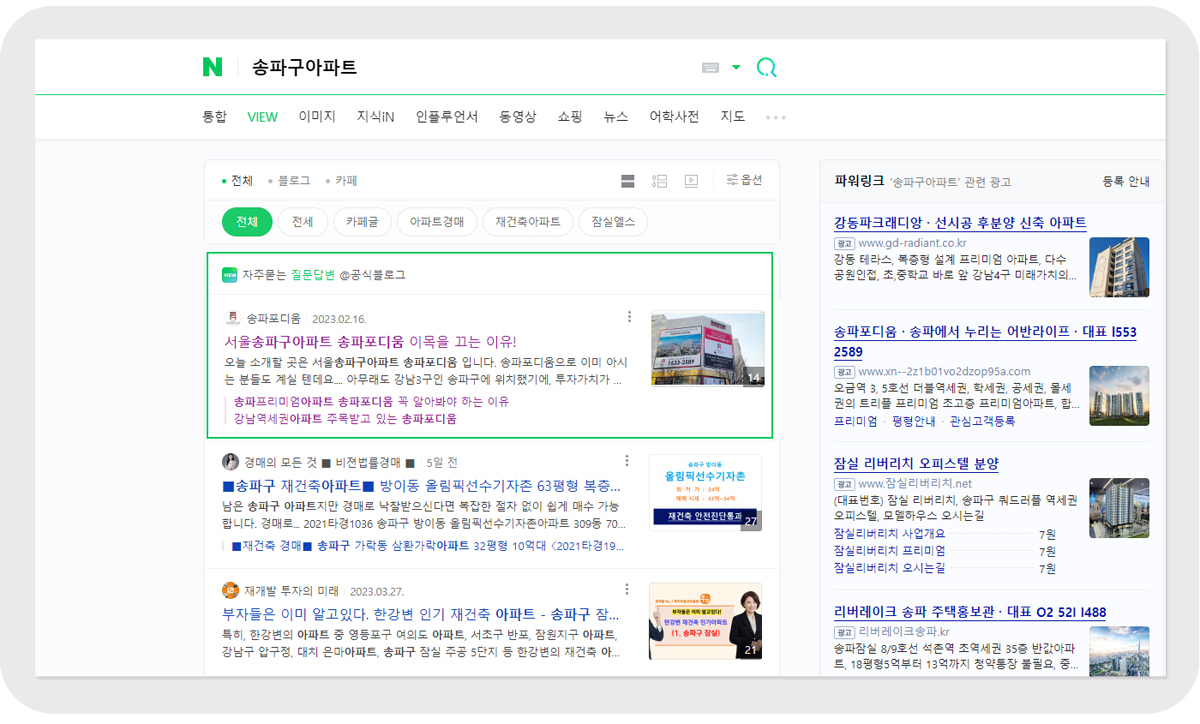Viewport: 1200px width, 724px height.
Task: Open link 강남역세권아파트 주목받고 있는 송파포디움
Action: (345, 419)
